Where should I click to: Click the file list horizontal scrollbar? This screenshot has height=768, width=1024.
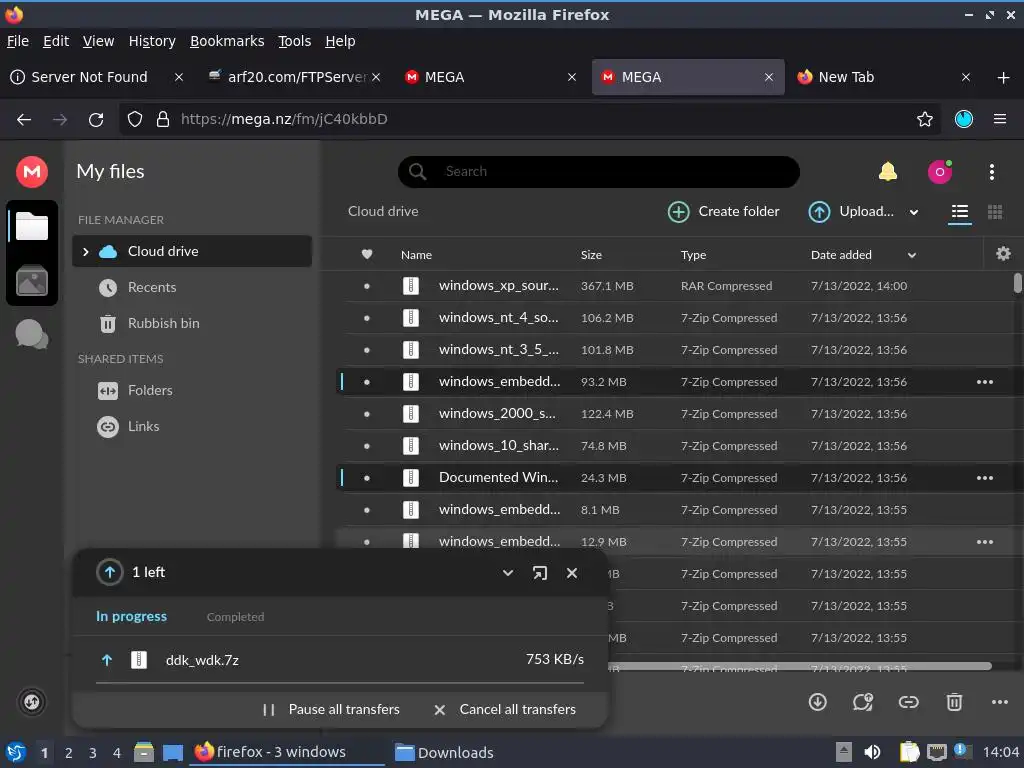[799, 666]
